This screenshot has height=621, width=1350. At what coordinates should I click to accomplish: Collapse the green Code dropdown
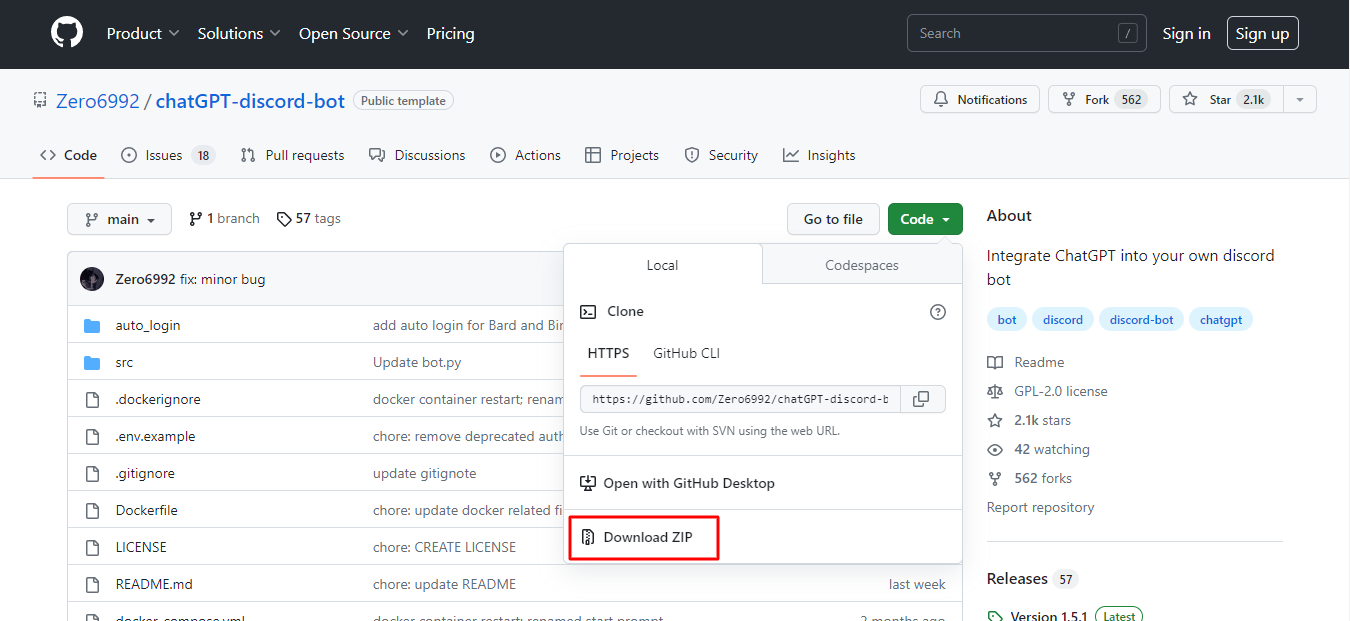pos(925,219)
